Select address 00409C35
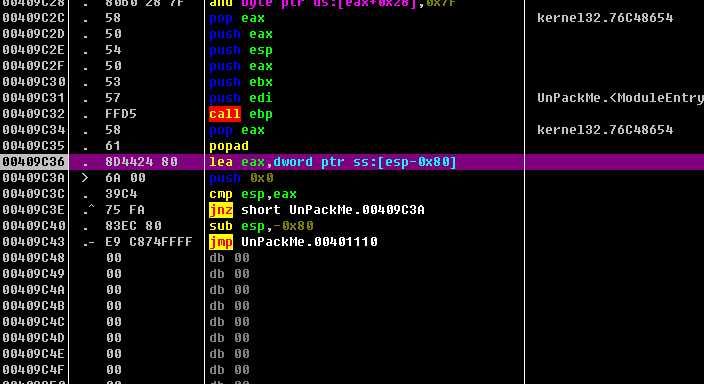Viewport: 704px width, 384px height. (x=34, y=146)
